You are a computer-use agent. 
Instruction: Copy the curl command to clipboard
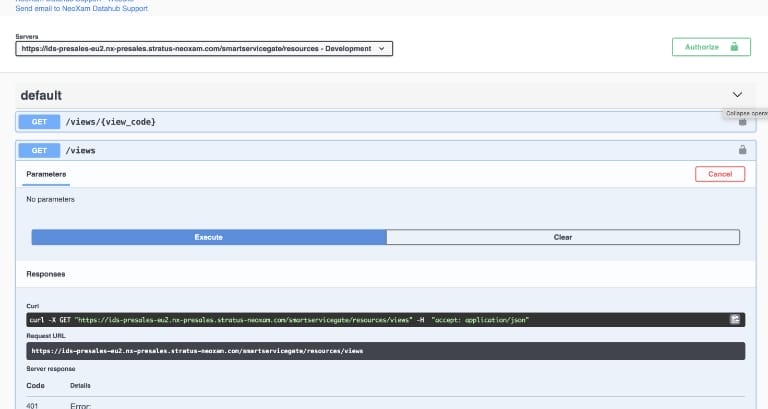pos(734,319)
